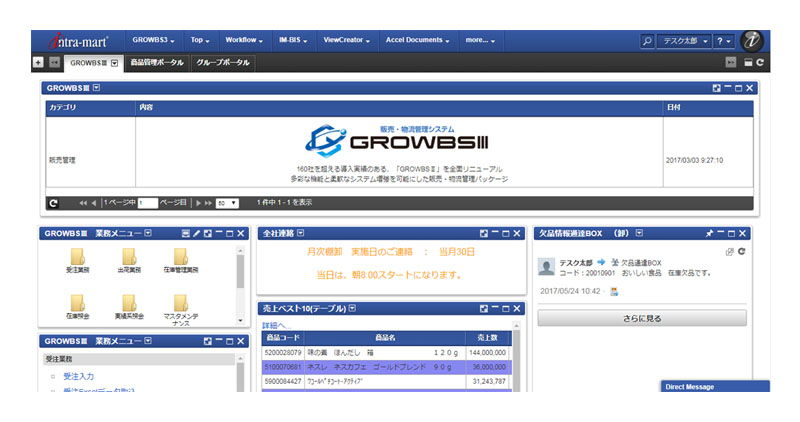Viewport: 800px width, 422px height.
Task: Click the attachment icon after 2017/05/24 10:42
Action: point(614,292)
